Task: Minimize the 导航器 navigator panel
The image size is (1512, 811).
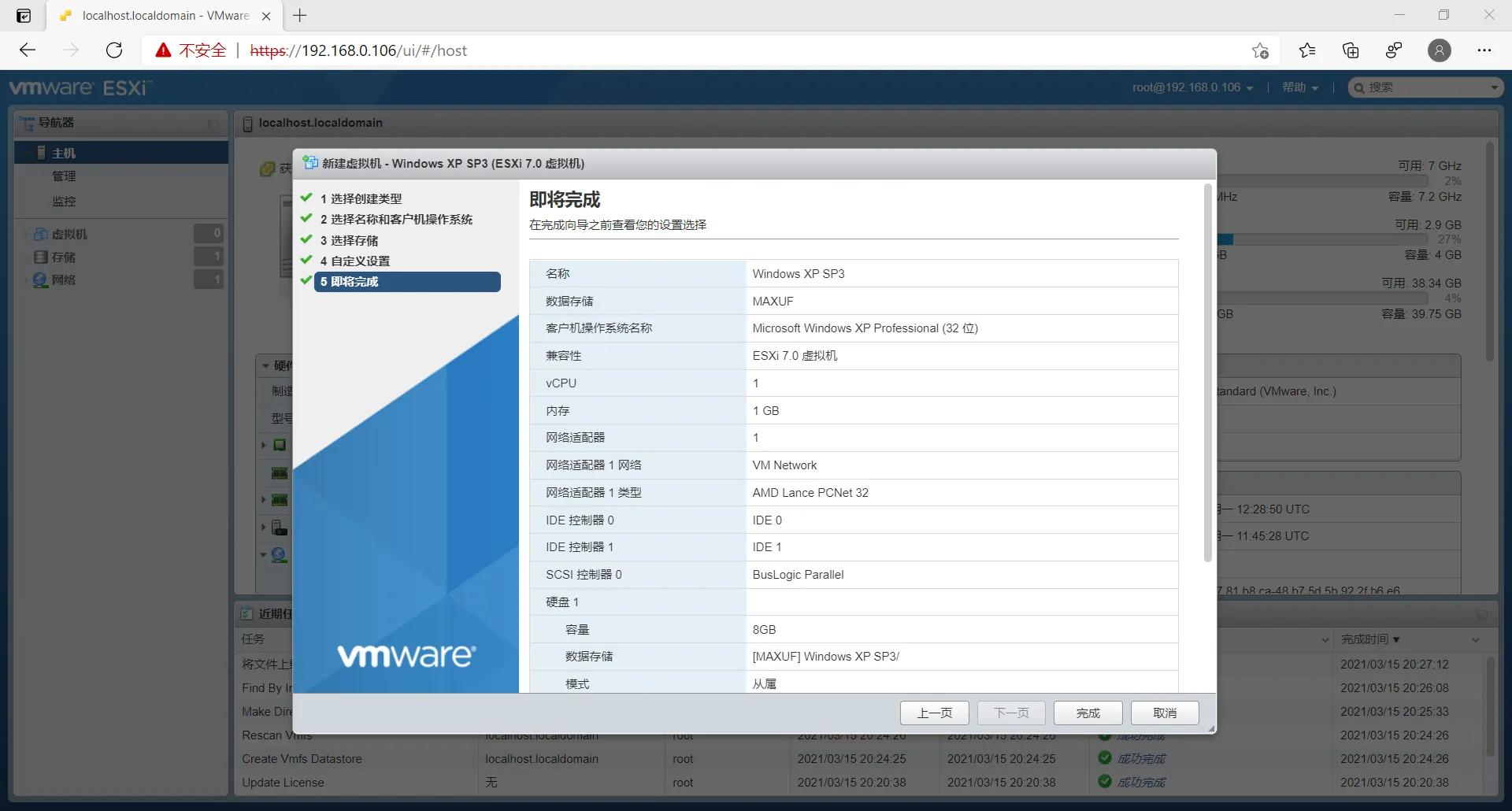Action: (213, 124)
